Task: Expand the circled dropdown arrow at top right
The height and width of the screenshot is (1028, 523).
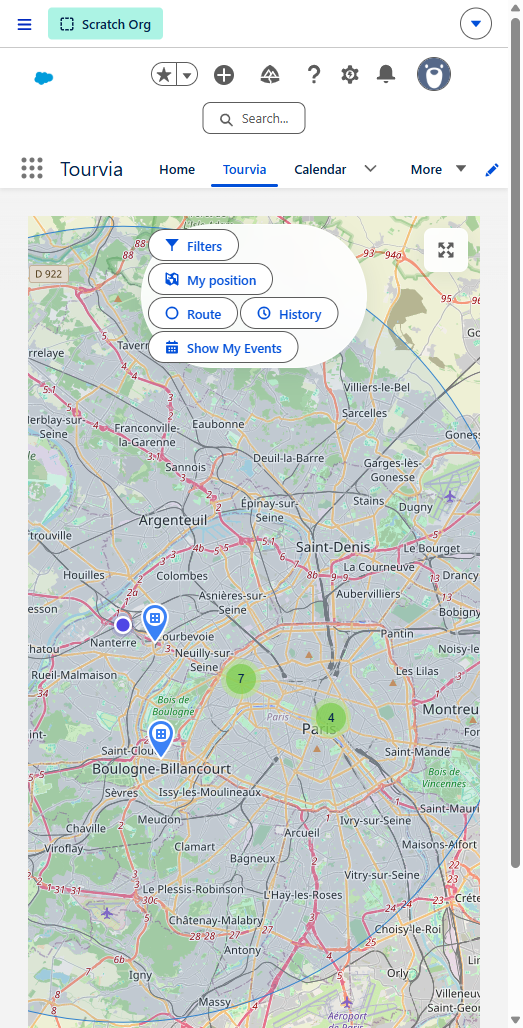Action: pyautogui.click(x=476, y=24)
